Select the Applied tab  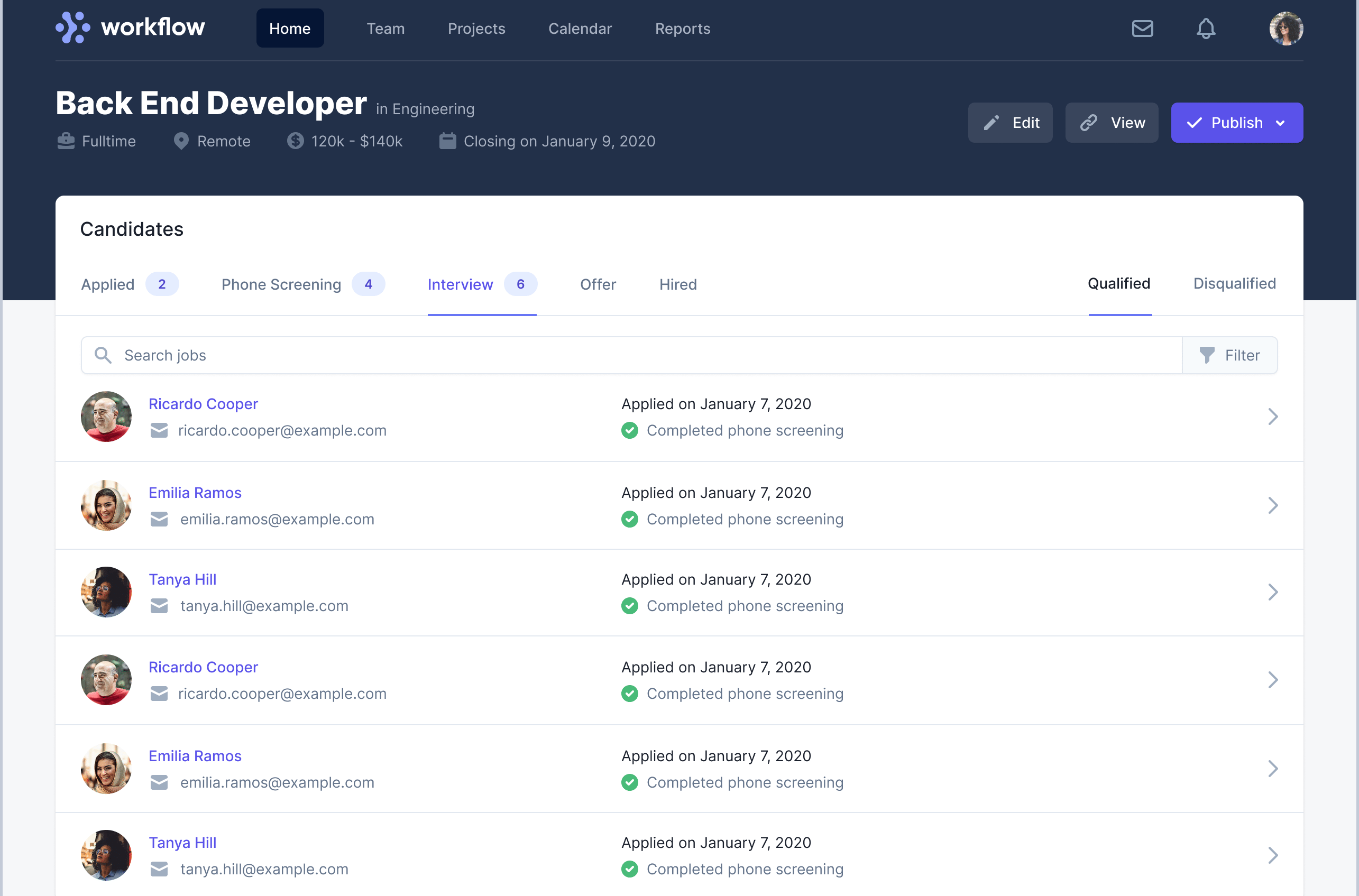(x=108, y=284)
